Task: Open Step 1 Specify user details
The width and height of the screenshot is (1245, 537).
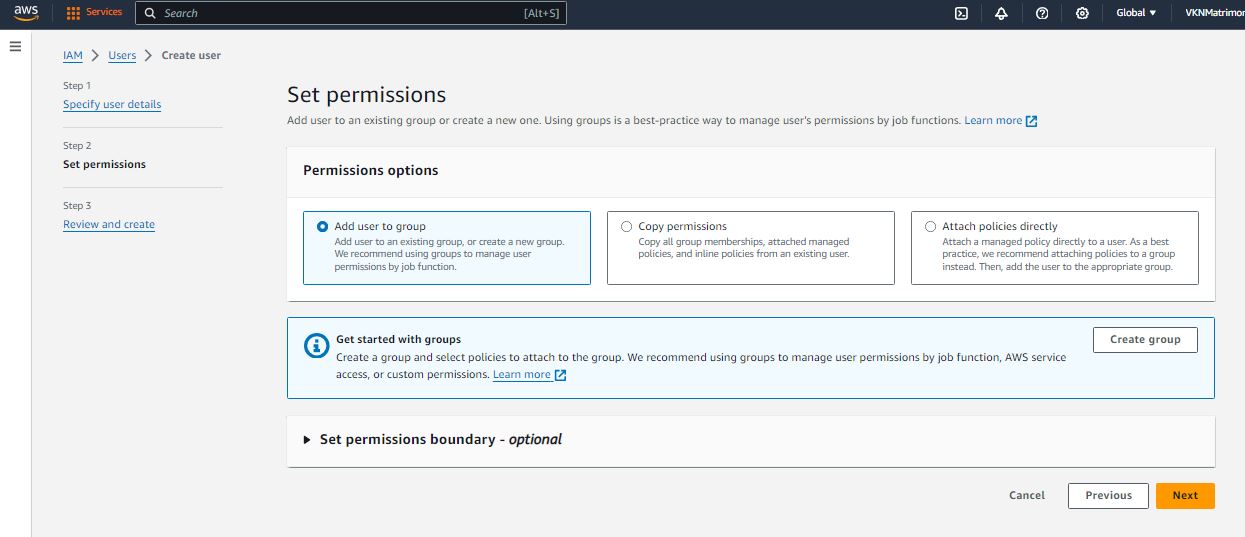Action: pos(112,105)
